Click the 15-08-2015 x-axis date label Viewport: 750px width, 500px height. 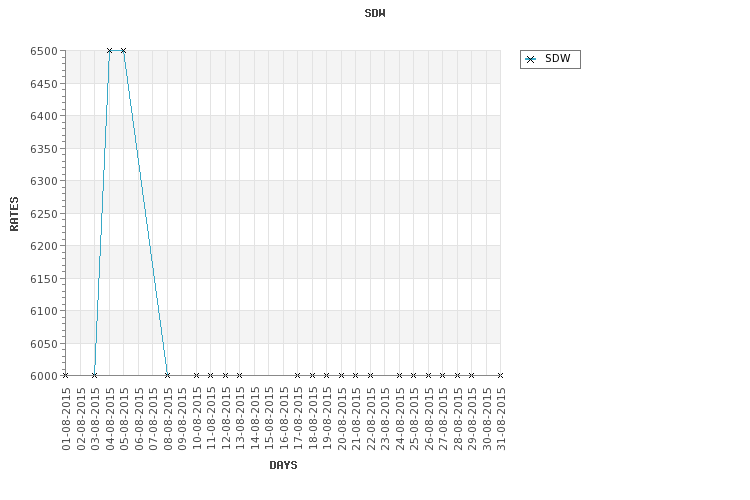pos(269,419)
